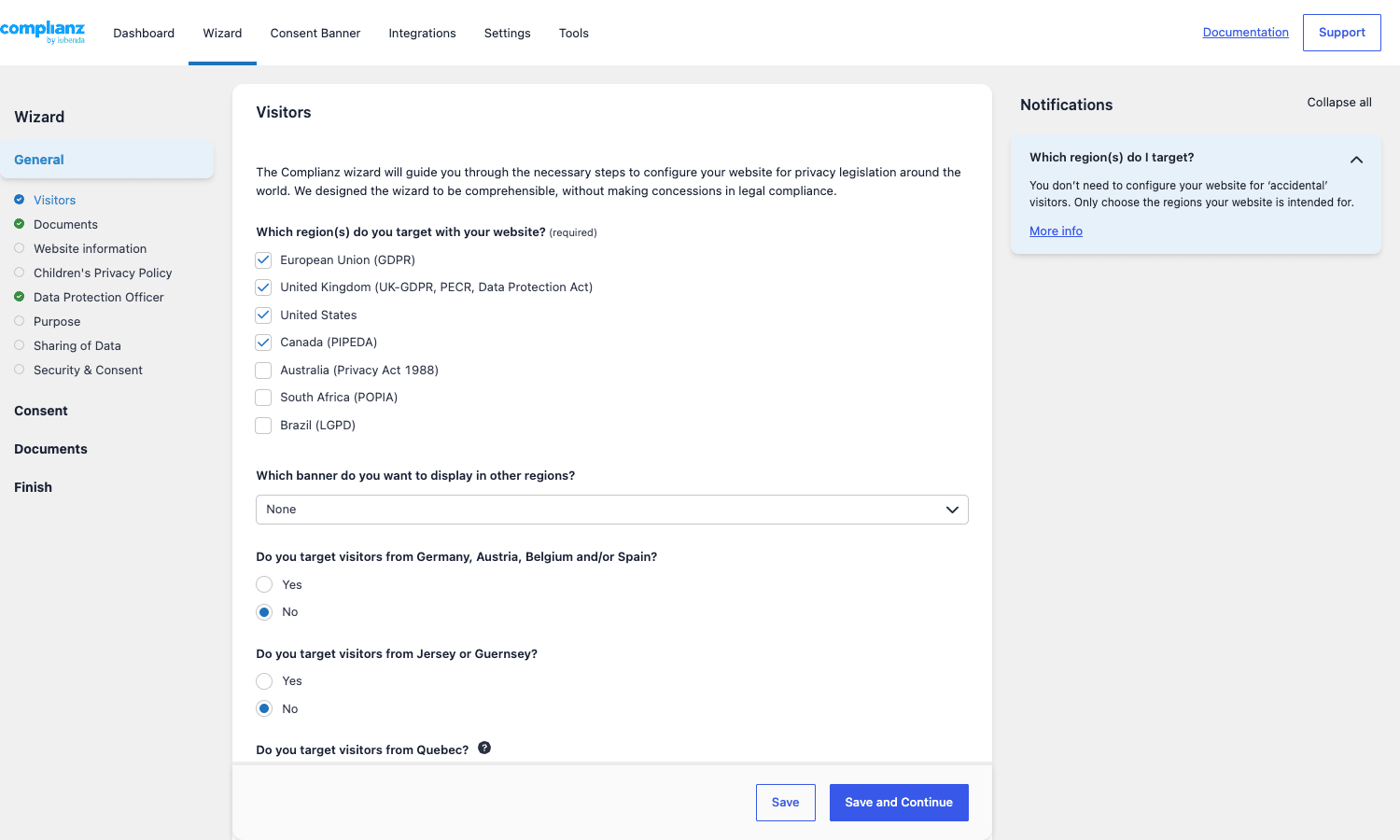This screenshot has width=1400, height=840.
Task: Click the Website information step circle icon
Action: tap(19, 248)
